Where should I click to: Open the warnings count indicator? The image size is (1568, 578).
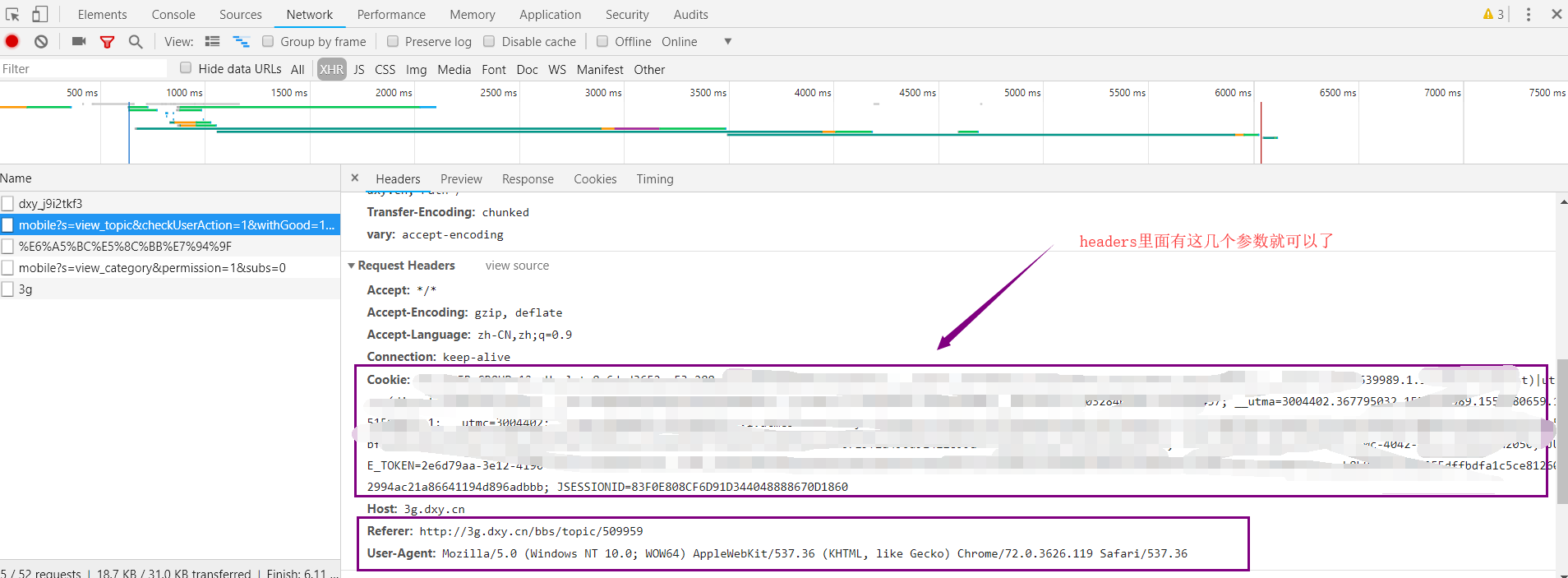point(1493,14)
